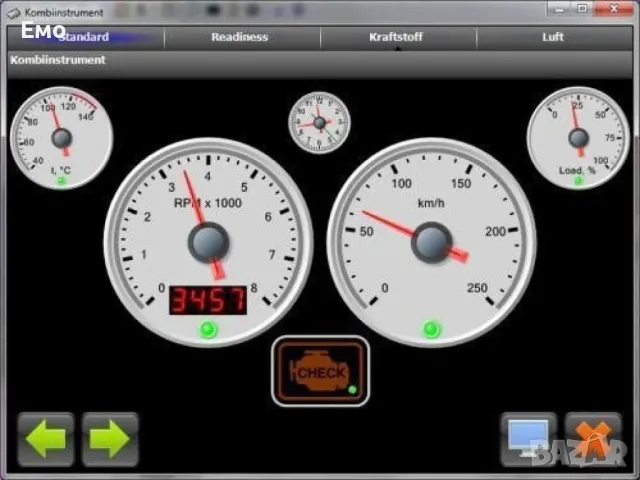Click the RPM x 1000 tachometer dial
Image resolution: width=640 pixels, height=480 pixels.
208,241
